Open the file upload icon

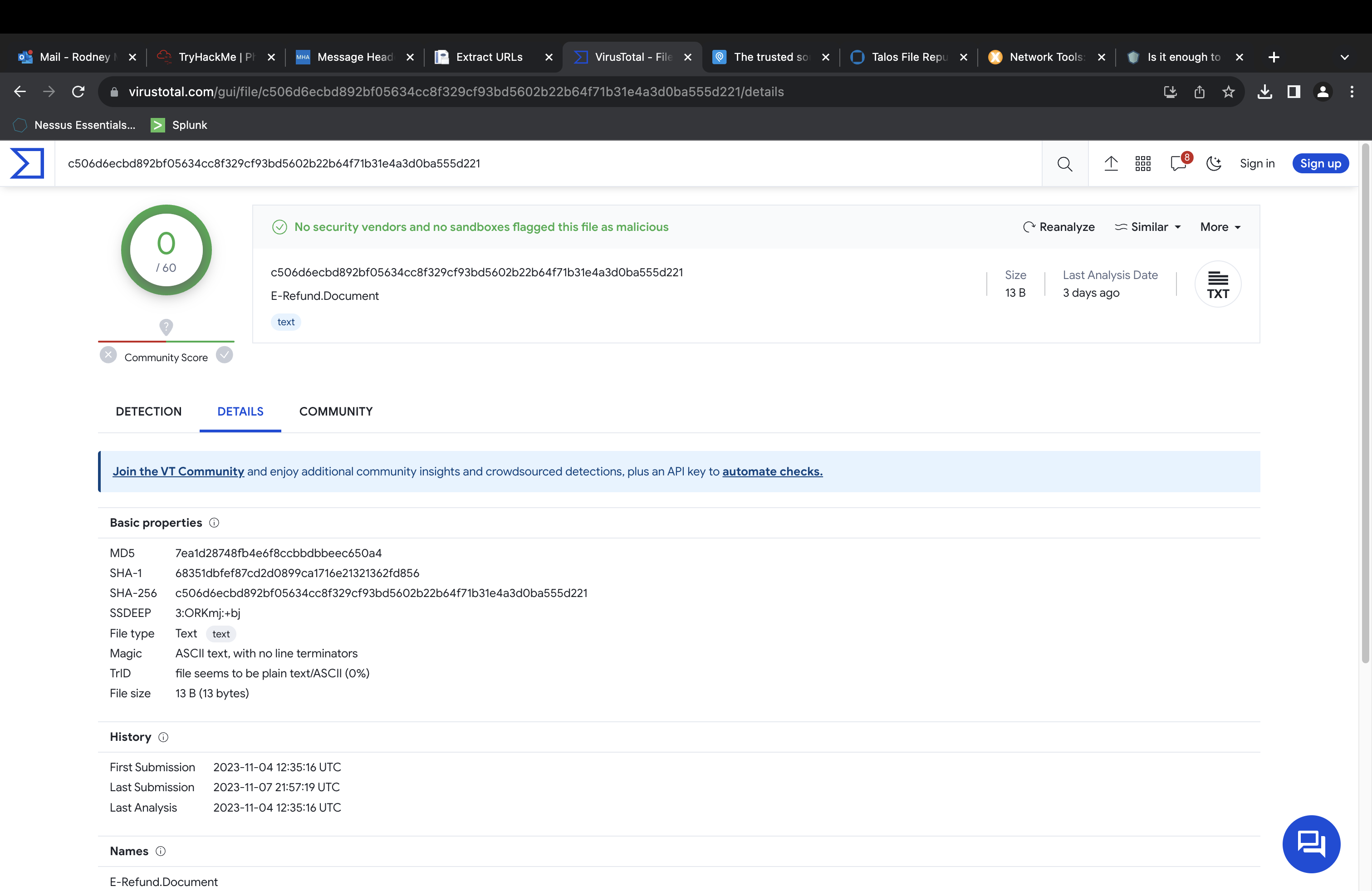(x=1112, y=163)
